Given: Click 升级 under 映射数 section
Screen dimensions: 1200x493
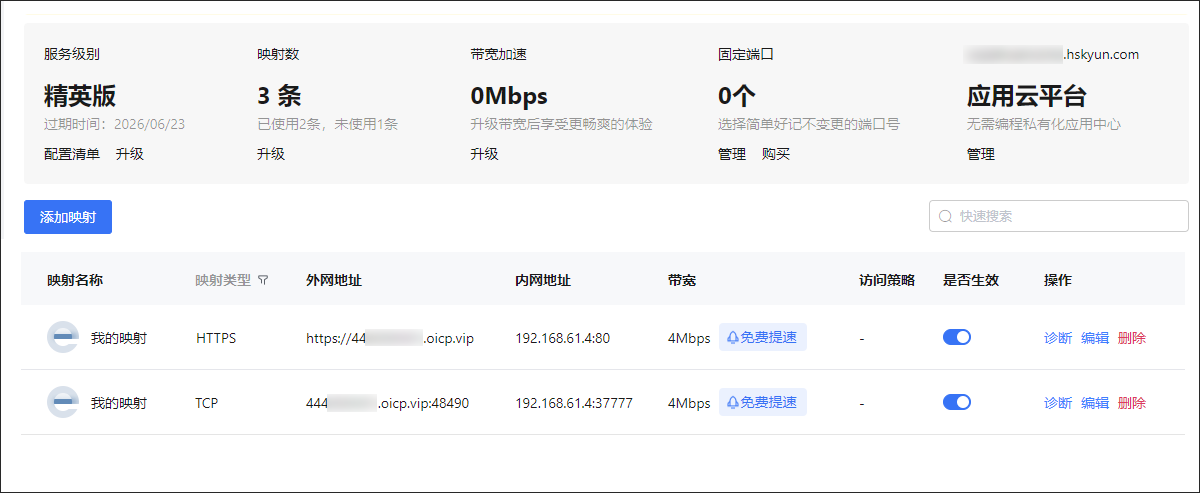Looking at the screenshot, I should coord(271,154).
